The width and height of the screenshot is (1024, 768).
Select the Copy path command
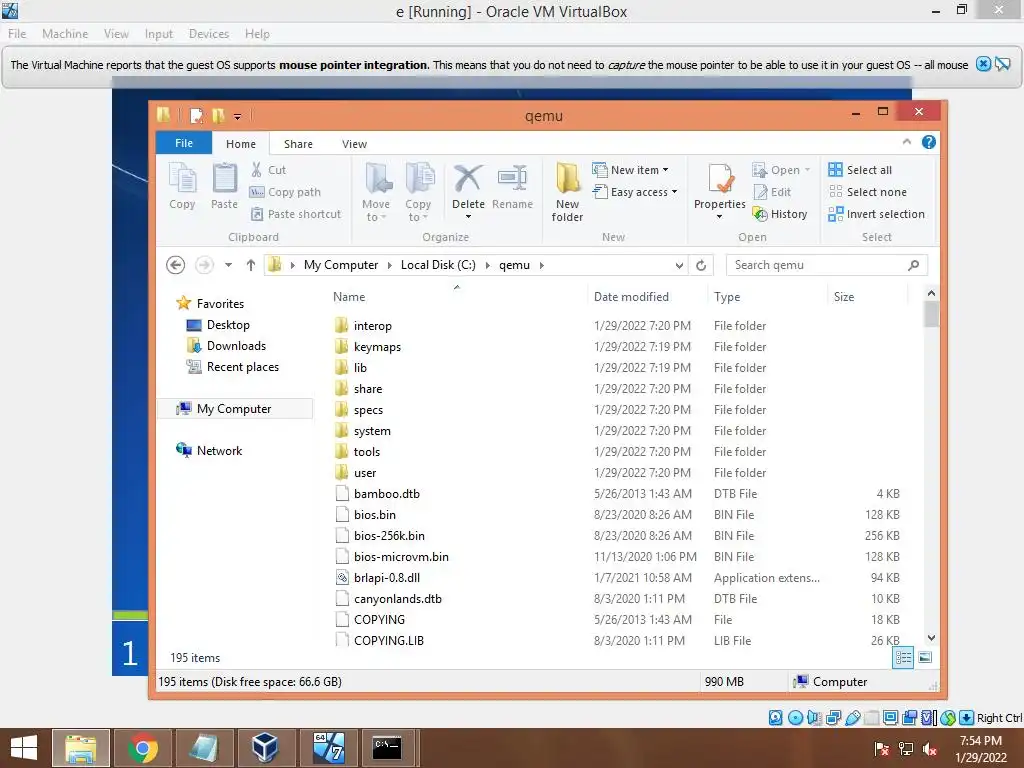(285, 192)
